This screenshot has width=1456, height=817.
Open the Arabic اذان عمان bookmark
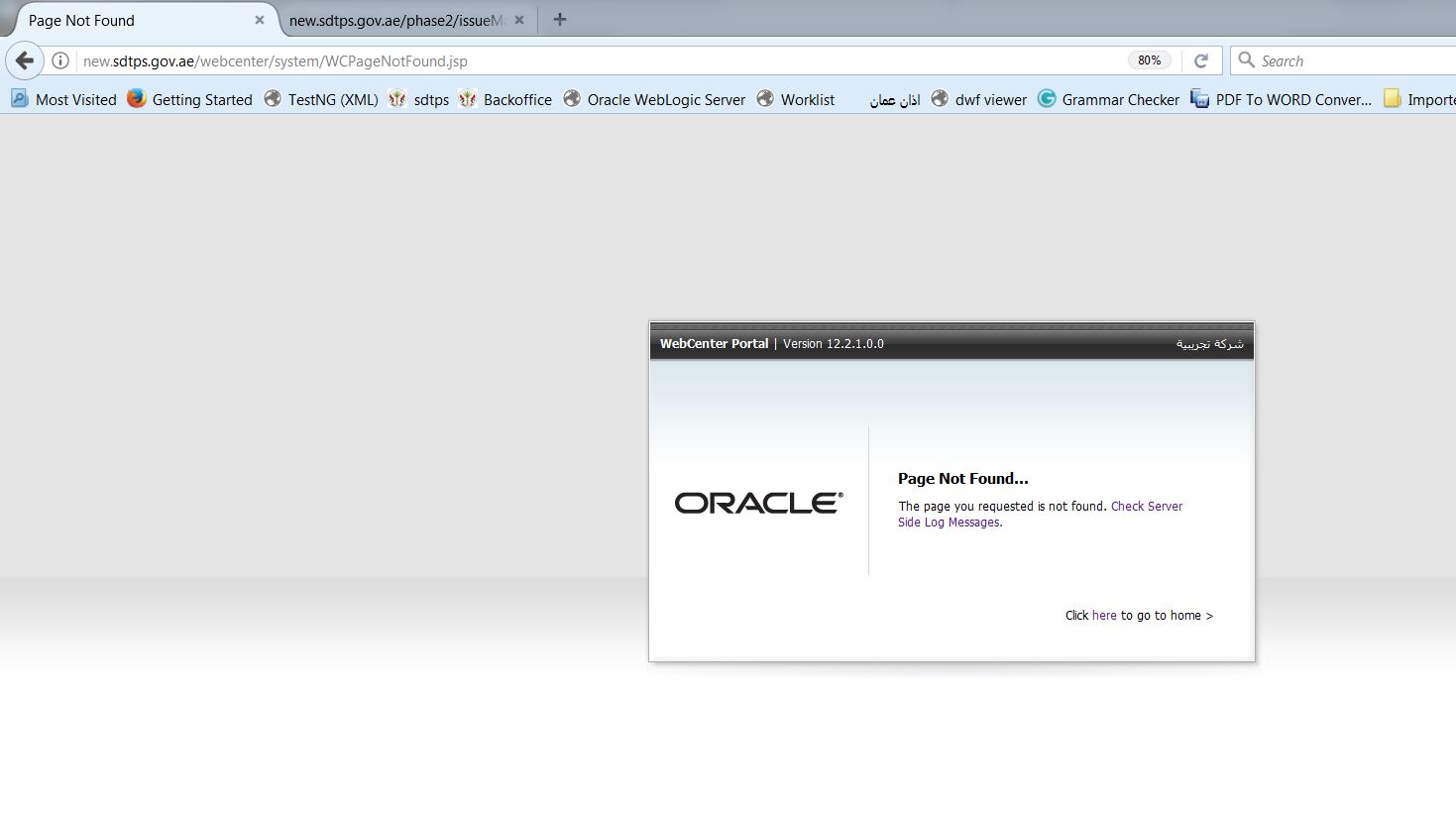(894, 99)
